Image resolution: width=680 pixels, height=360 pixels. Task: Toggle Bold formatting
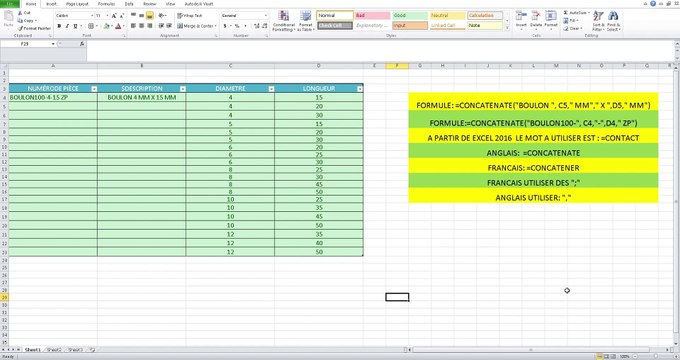pos(59,26)
